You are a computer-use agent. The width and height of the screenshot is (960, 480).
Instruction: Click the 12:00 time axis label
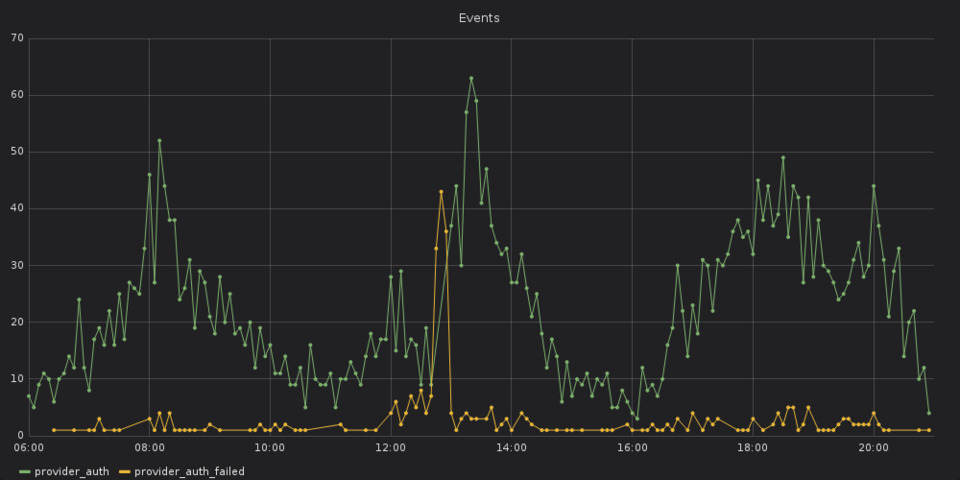coord(391,448)
